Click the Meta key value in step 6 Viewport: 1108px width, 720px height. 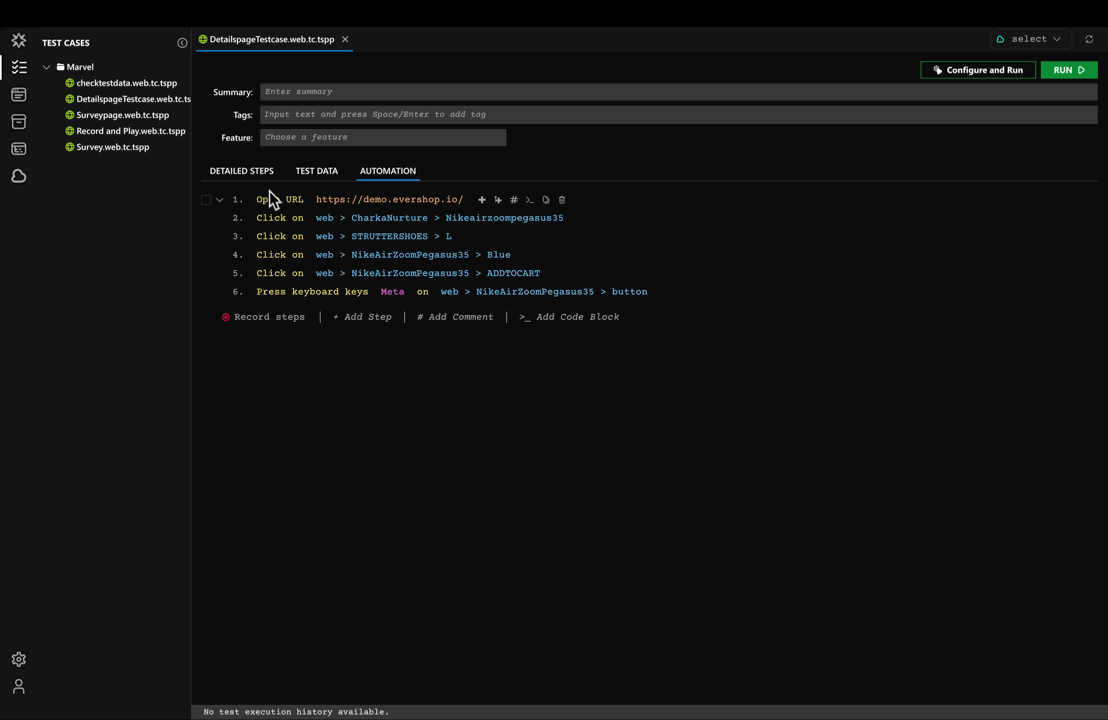[392, 292]
